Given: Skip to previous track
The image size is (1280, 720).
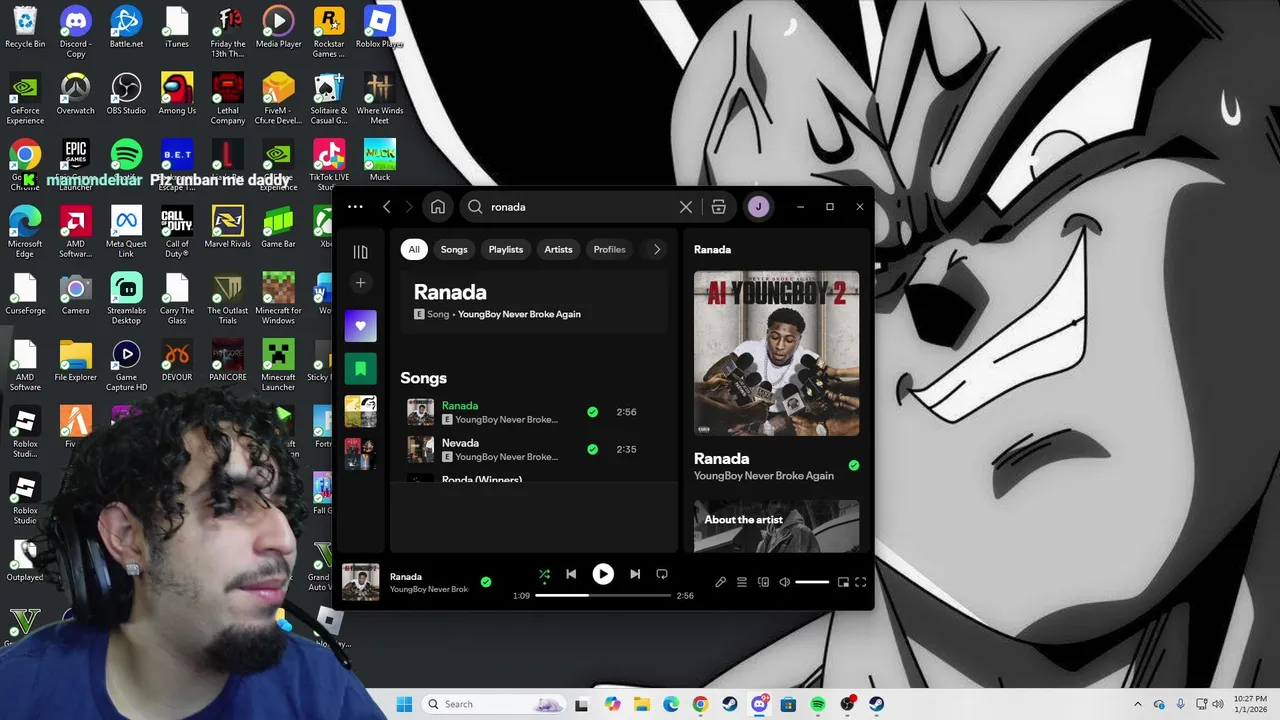Looking at the screenshot, I should pos(571,574).
